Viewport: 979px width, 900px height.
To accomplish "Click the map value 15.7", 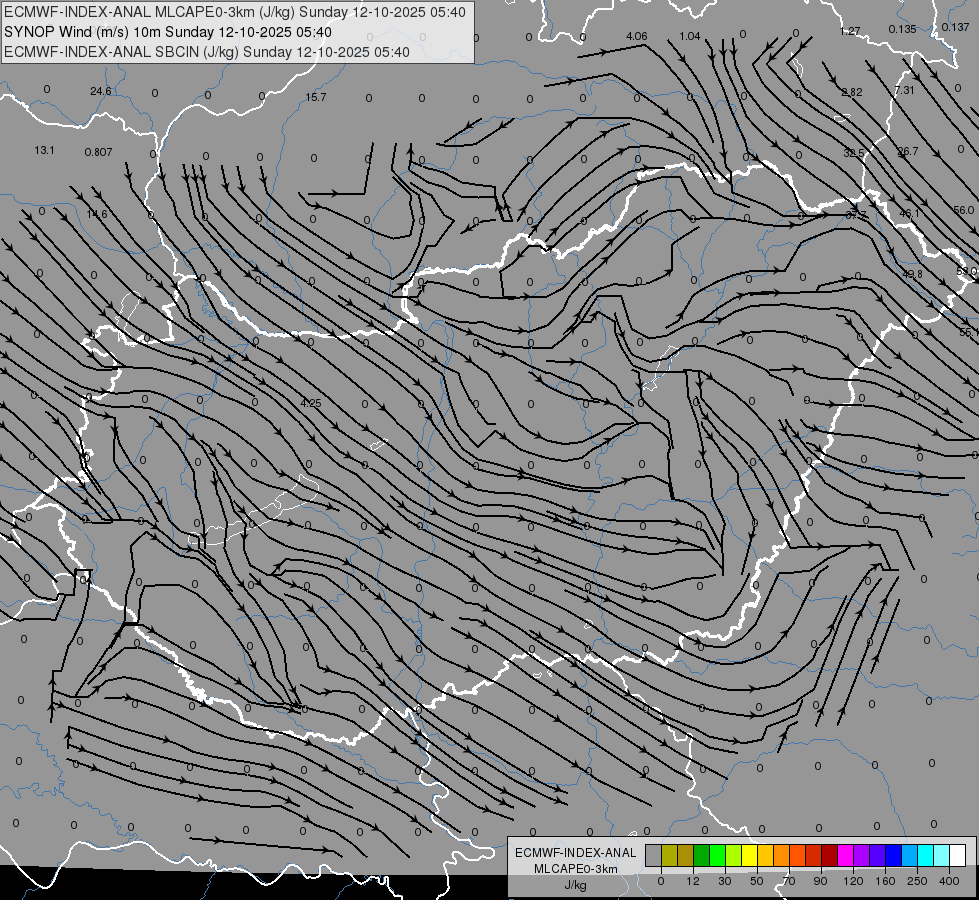I will 316,97.
